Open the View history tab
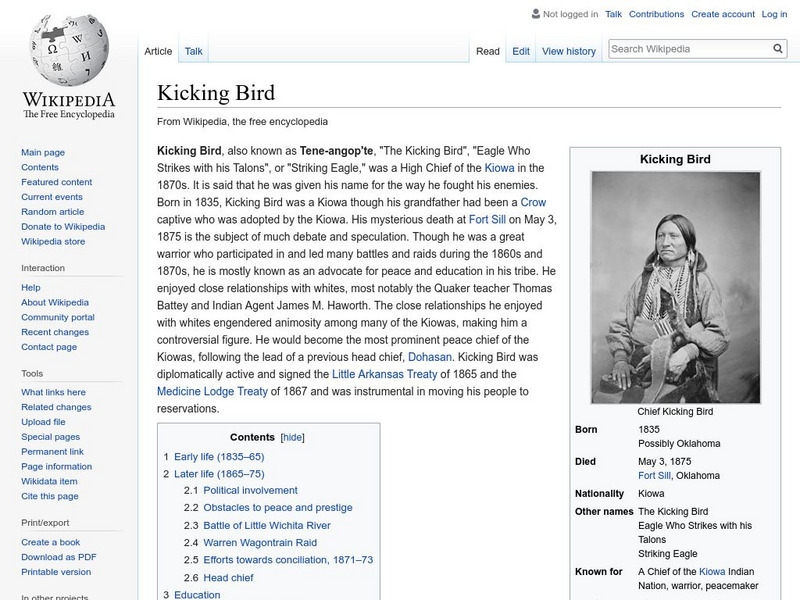The width and height of the screenshot is (800, 600). coord(569,51)
